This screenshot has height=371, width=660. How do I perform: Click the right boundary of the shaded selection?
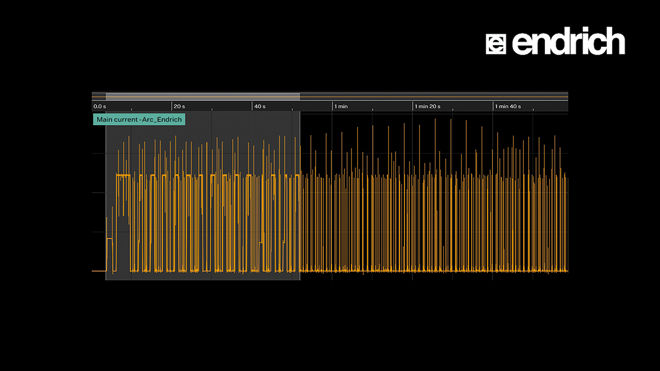[300, 196]
